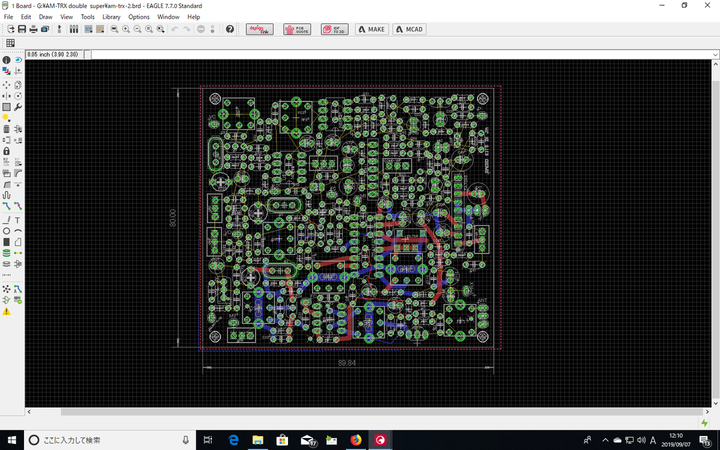Select the Delete trash can tool
This screenshot has width=720, height=450.
[6, 129]
